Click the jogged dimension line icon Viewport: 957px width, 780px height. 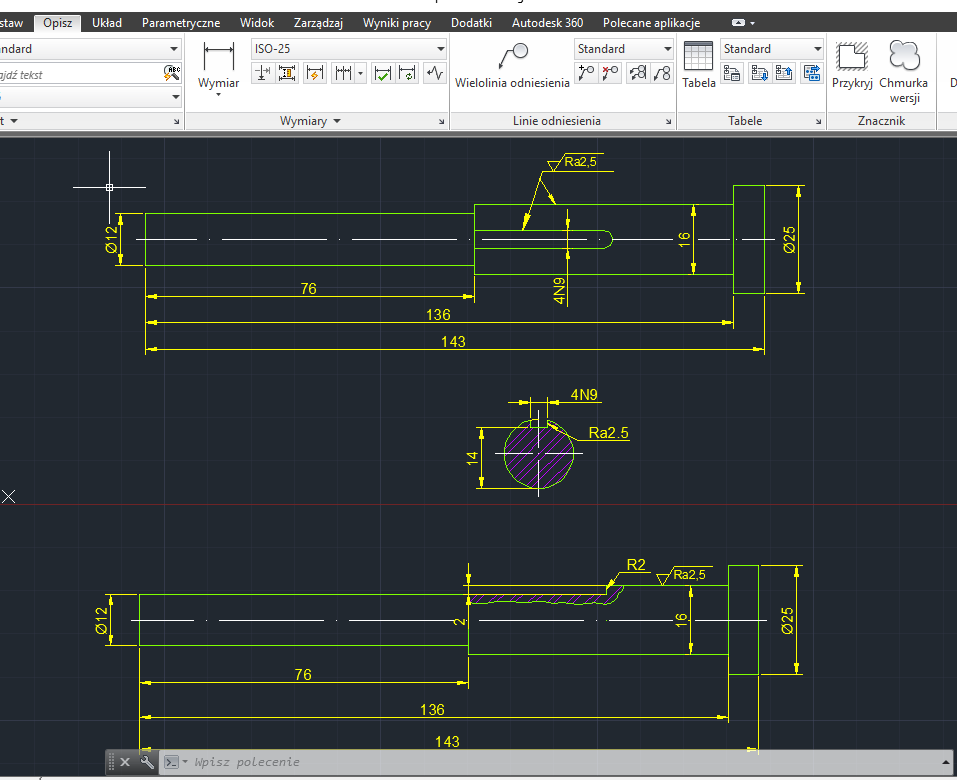point(435,73)
